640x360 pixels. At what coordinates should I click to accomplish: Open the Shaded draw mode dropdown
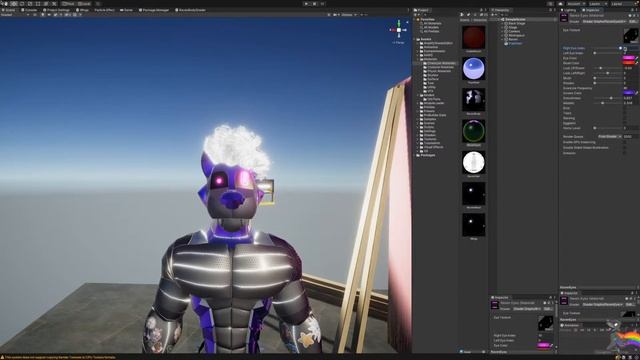(x=15, y=15)
